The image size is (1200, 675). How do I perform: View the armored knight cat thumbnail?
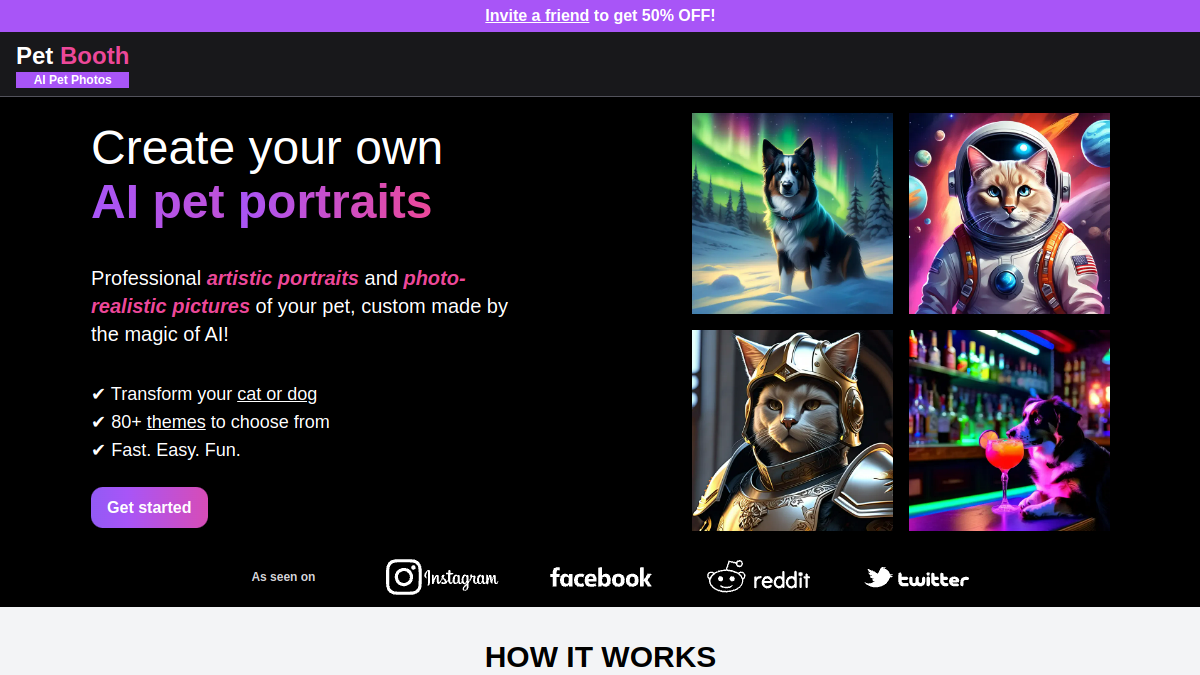(792, 430)
